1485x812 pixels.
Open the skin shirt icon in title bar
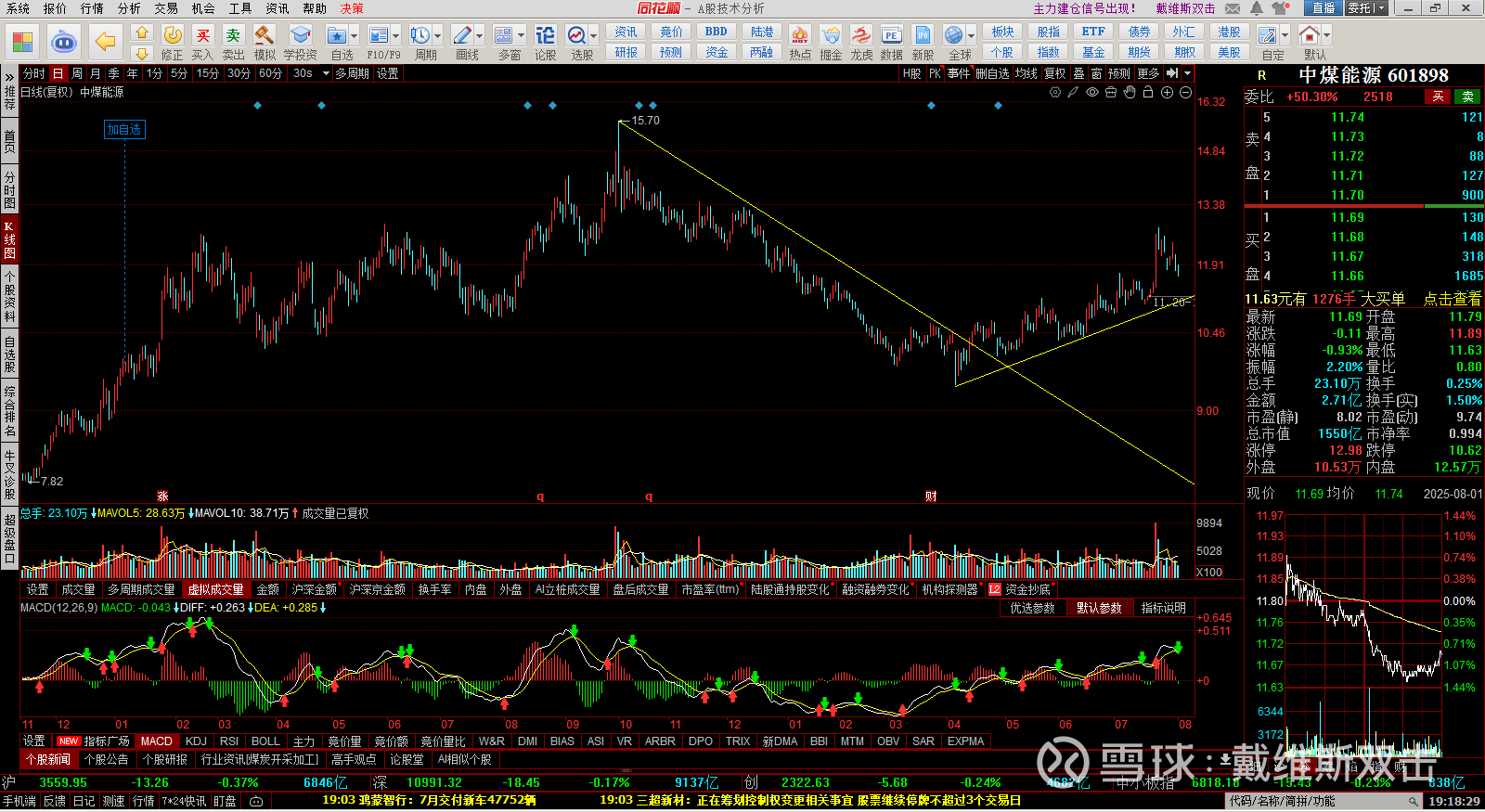[x=1282, y=8]
